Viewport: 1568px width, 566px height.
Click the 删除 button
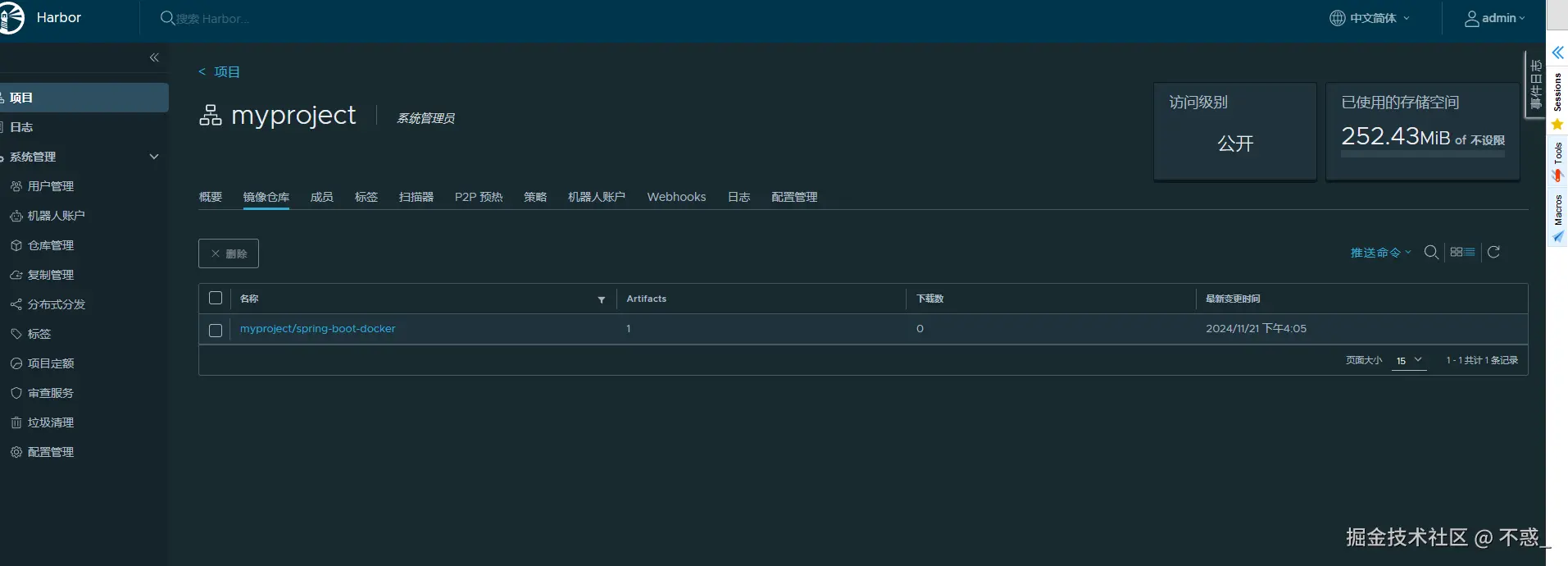229,253
